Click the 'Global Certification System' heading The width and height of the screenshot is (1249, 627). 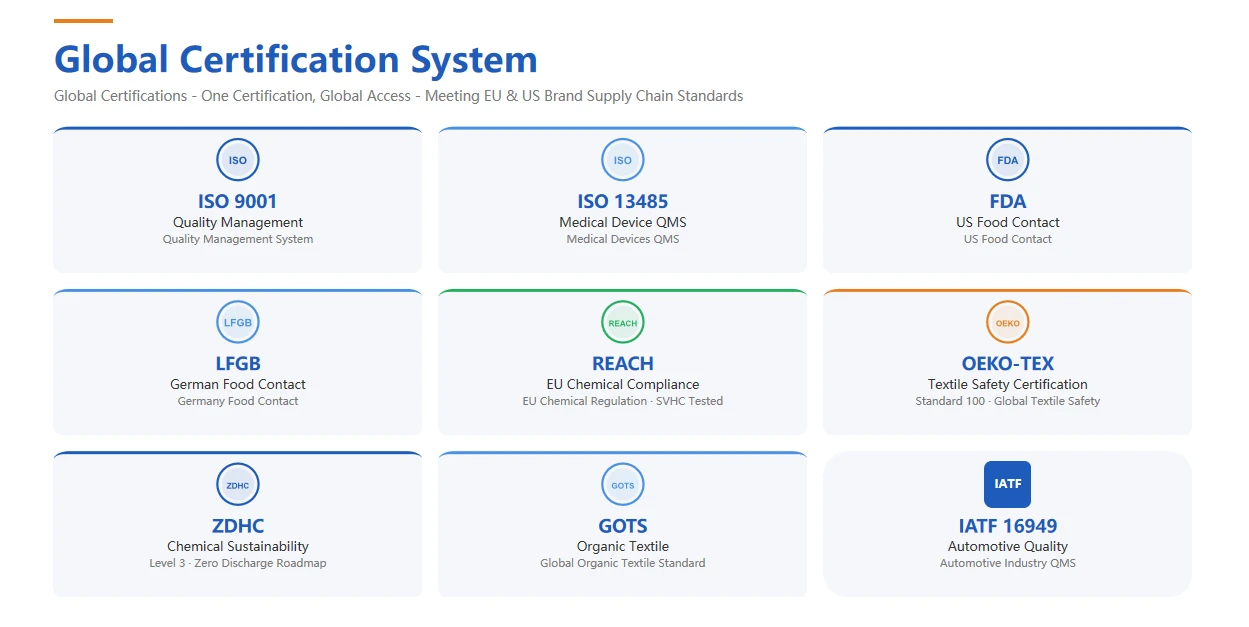(296, 59)
